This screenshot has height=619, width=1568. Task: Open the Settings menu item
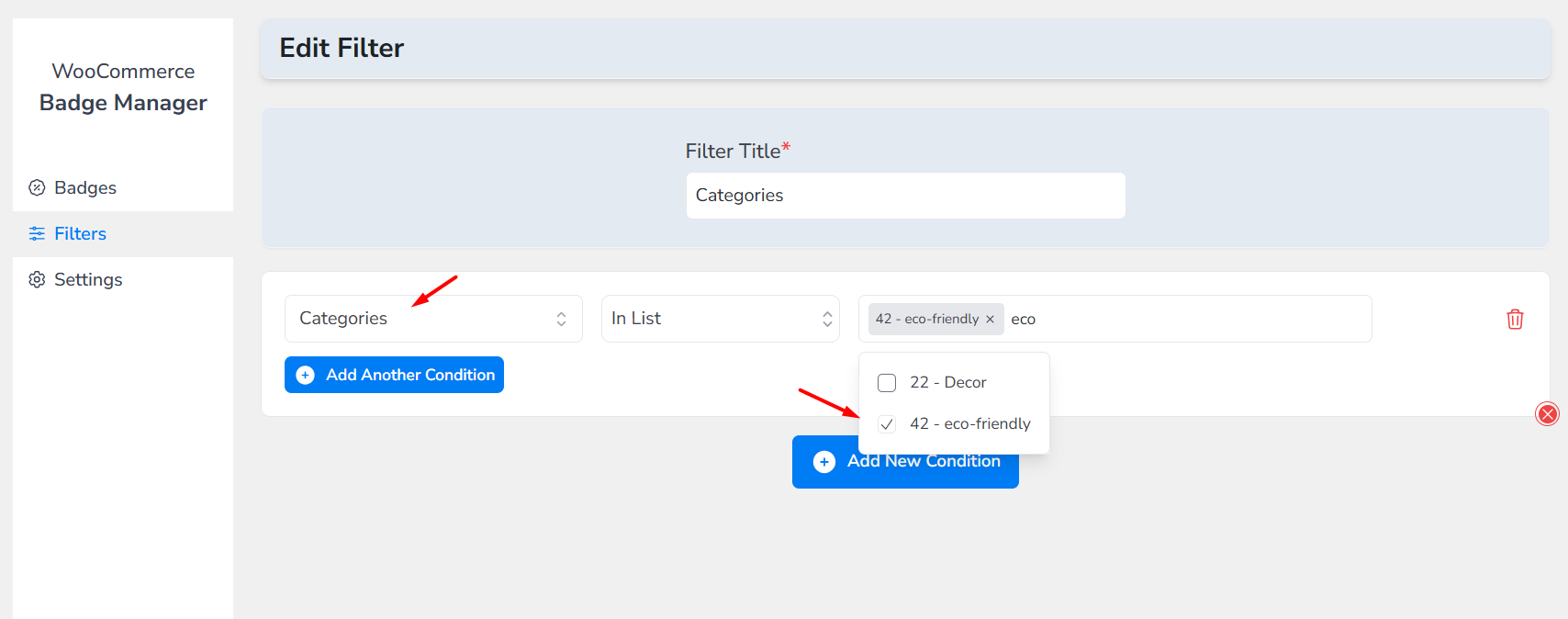[88, 280]
